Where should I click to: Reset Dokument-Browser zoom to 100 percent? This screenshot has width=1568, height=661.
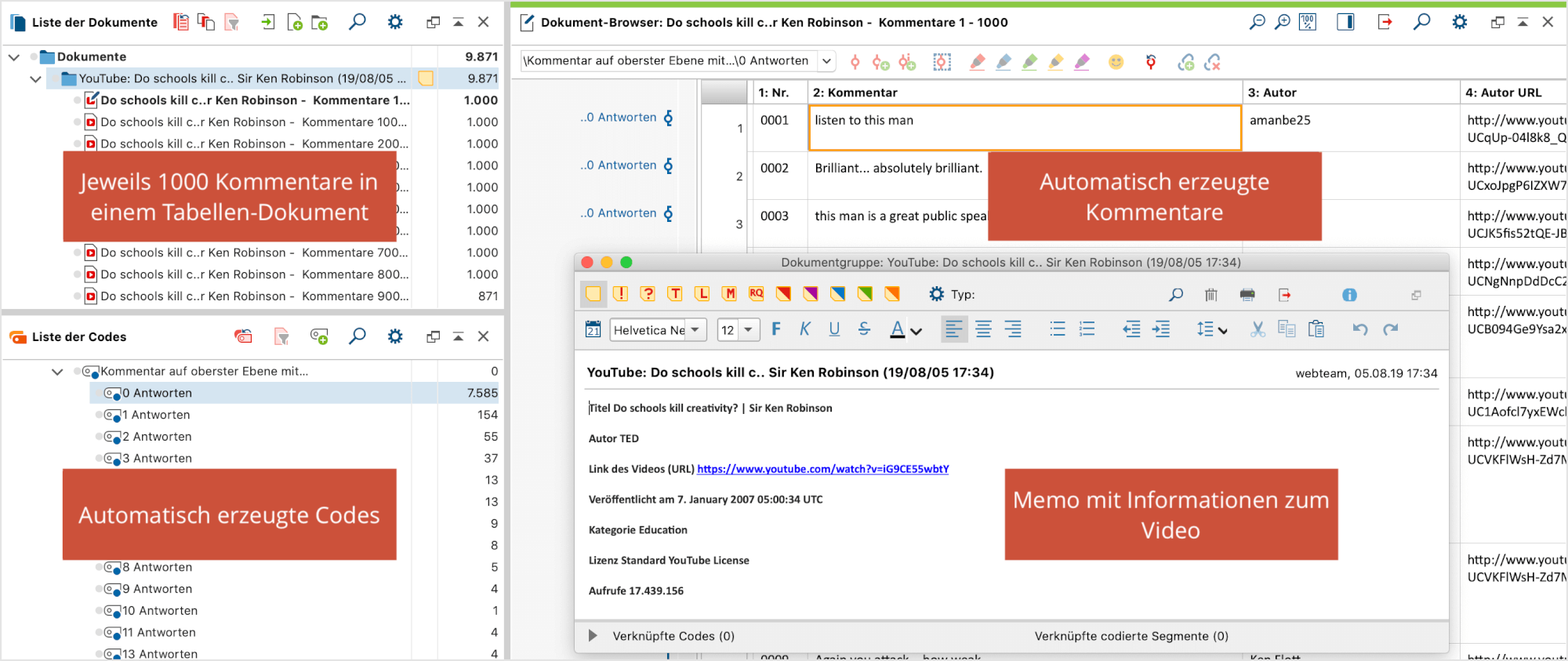1308,22
